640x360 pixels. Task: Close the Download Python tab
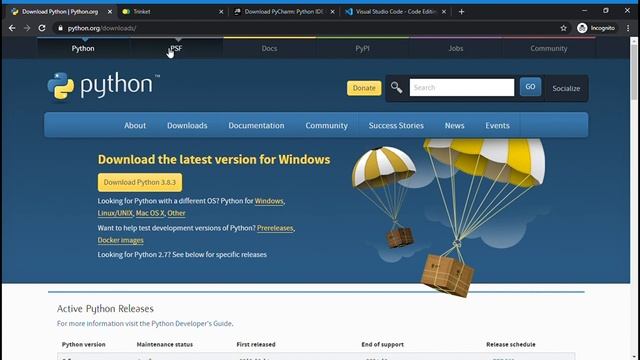click(x=109, y=12)
